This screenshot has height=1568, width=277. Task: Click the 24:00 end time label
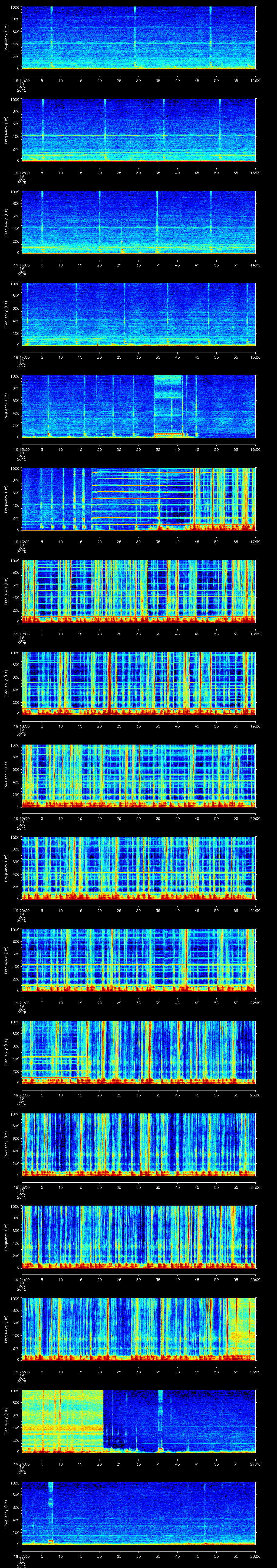[256, 1187]
